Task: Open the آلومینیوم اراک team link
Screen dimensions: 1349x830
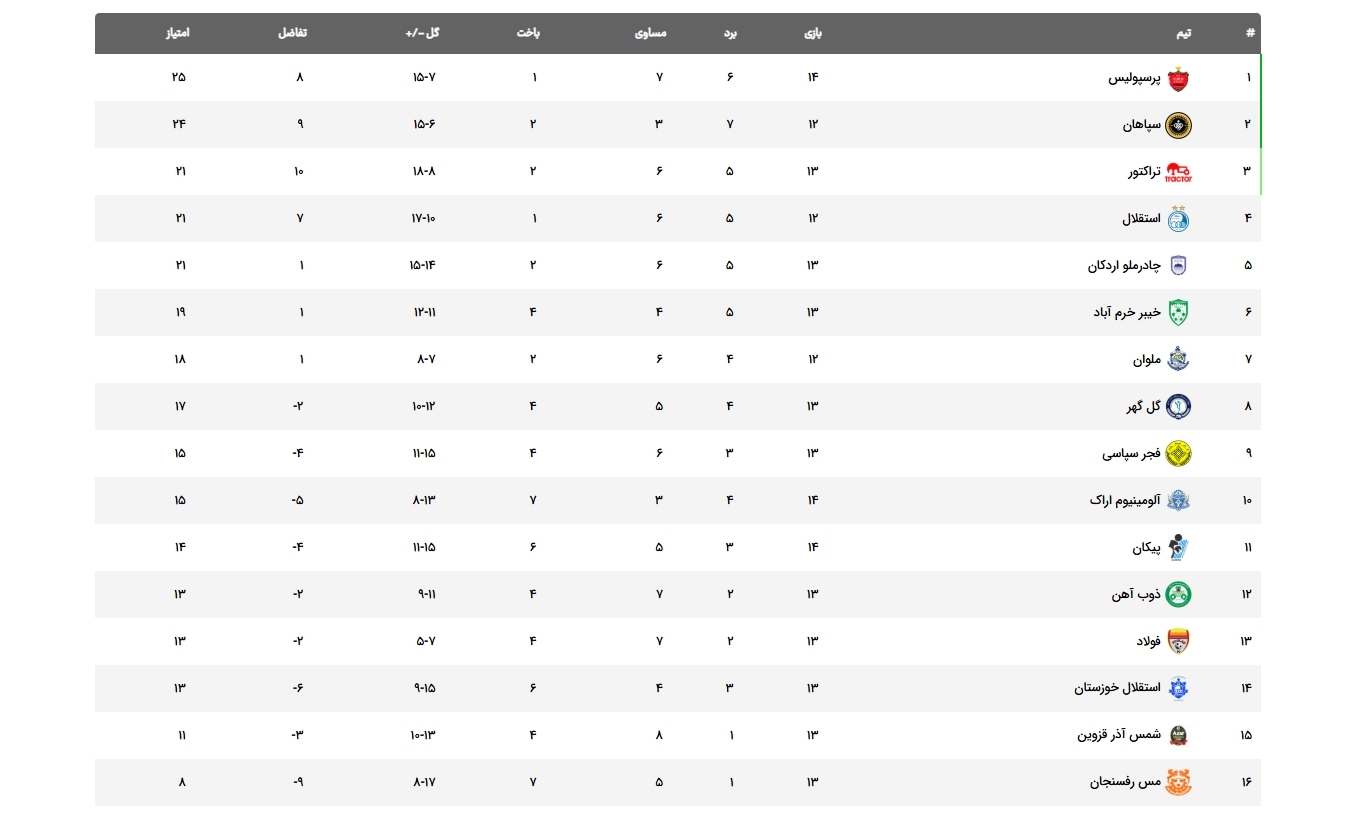Action: (x=1125, y=500)
